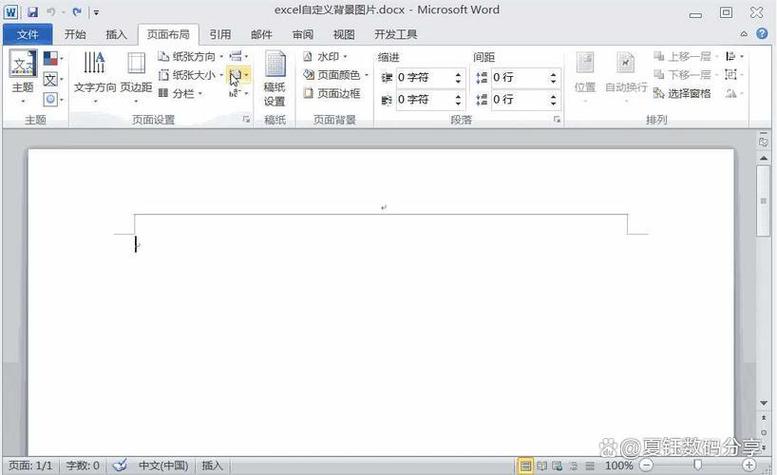Click 页面边框 page borders button
This screenshot has width=777, height=475.
[x=332, y=93]
